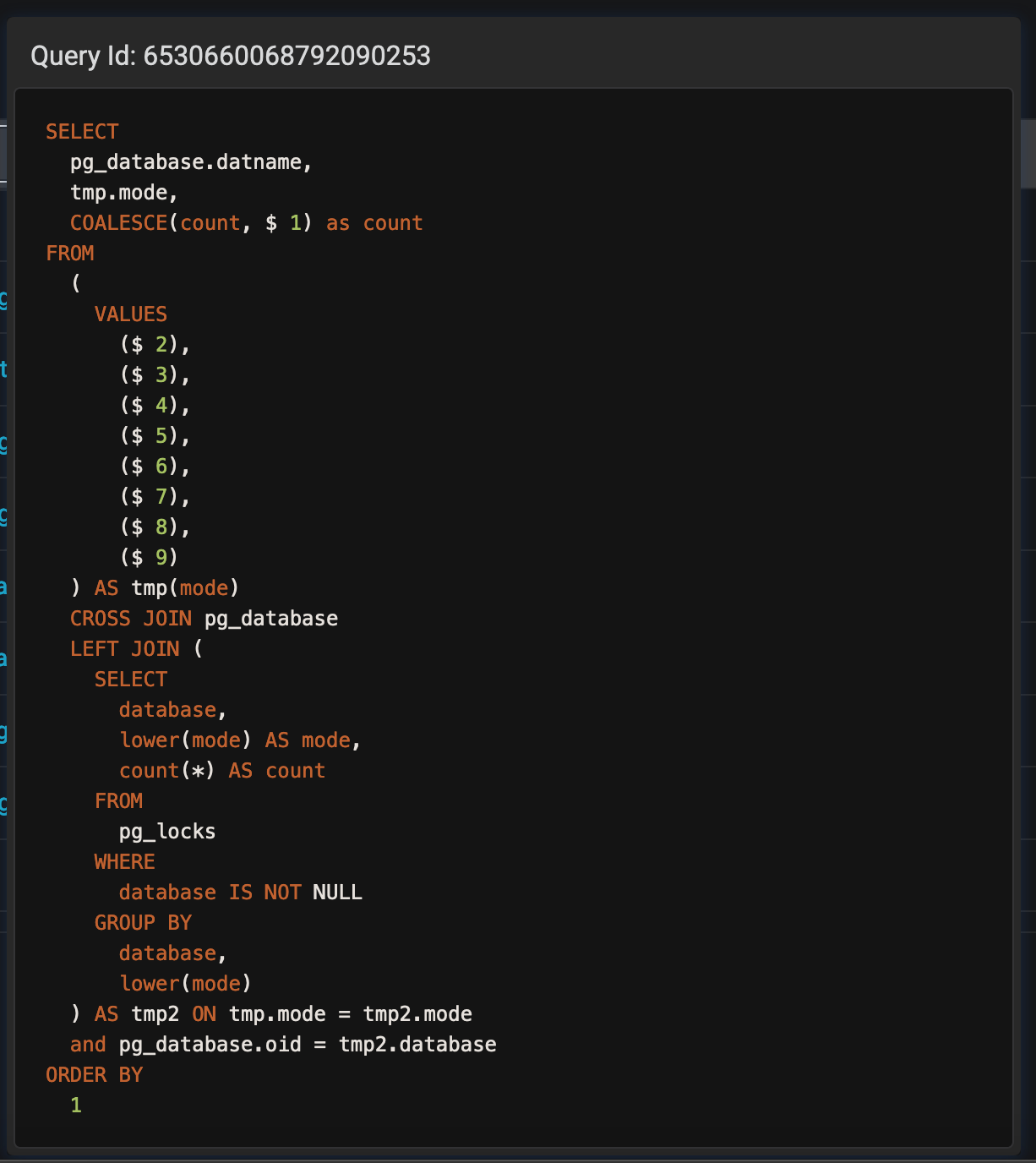
Task: Click the GROUP BY keyword
Action: [x=143, y=923]
